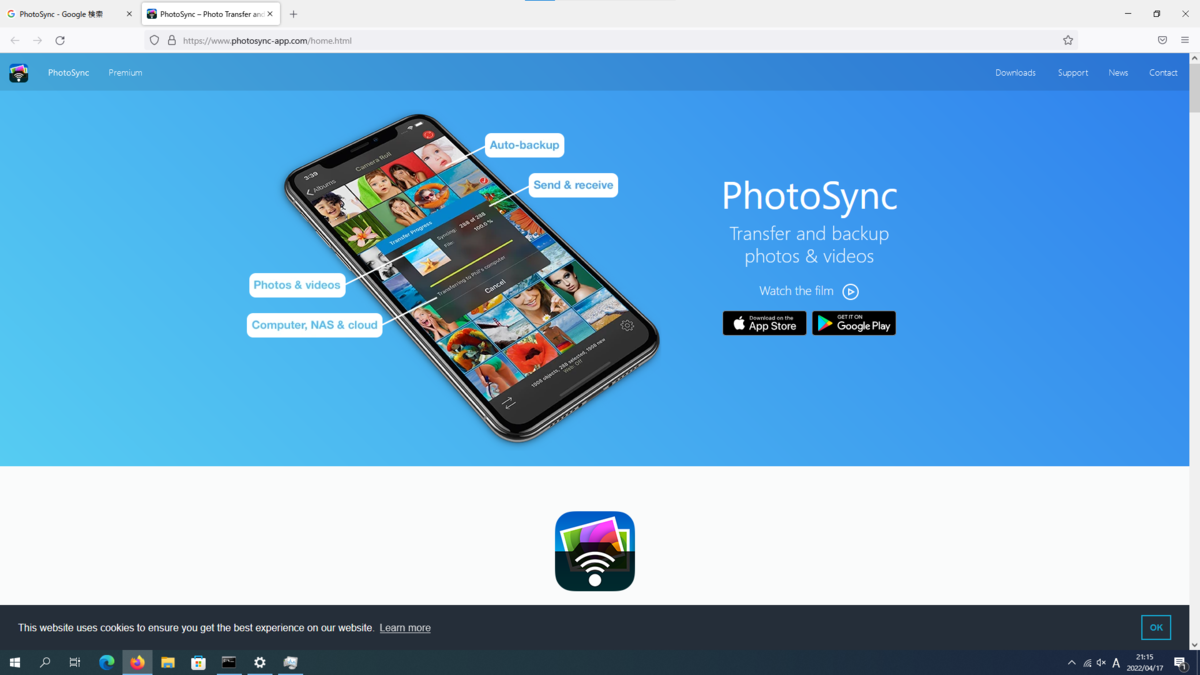The image size is (1200, 675).
Task: Click the Send & receive callout label
Action: [573, 185]
